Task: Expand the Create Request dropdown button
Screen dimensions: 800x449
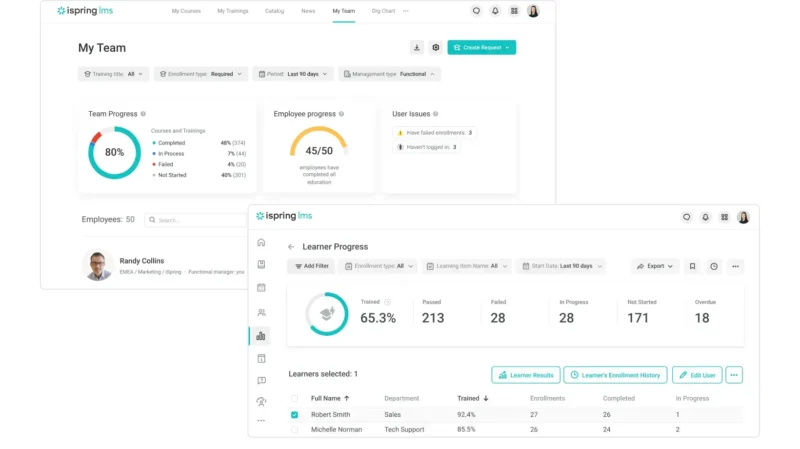Action: tap(482, 47)
